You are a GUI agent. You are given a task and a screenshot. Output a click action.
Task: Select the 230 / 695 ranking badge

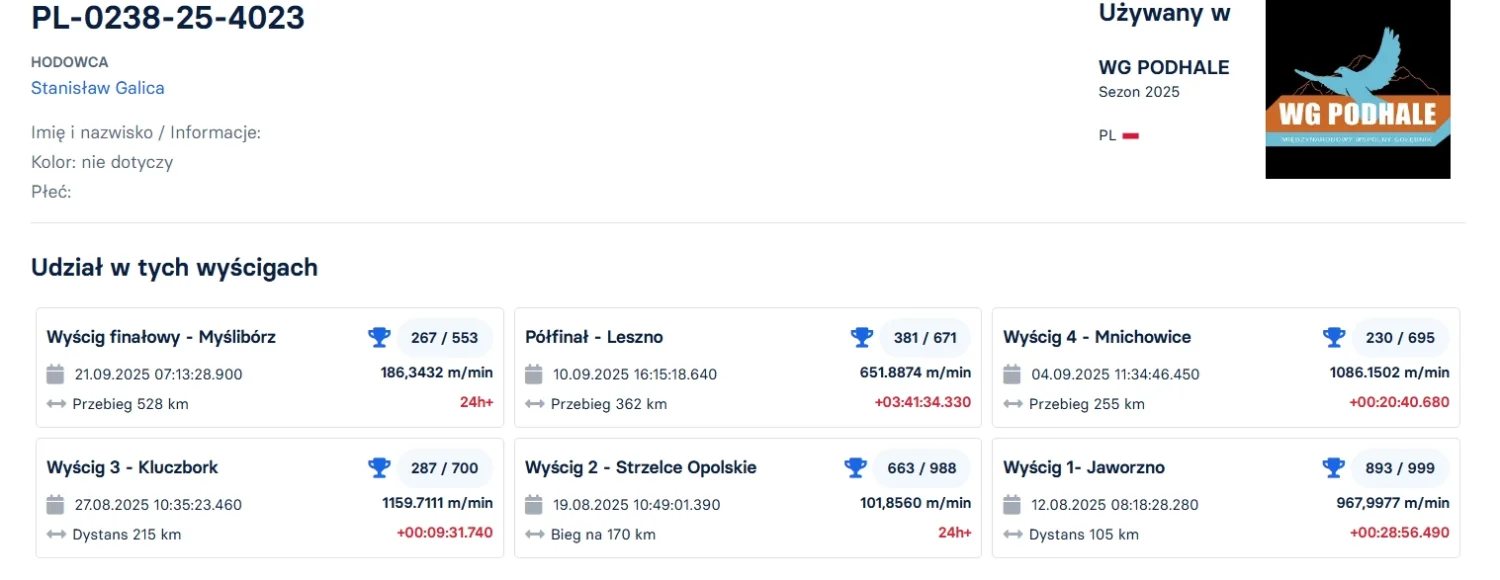[1400, 338]
